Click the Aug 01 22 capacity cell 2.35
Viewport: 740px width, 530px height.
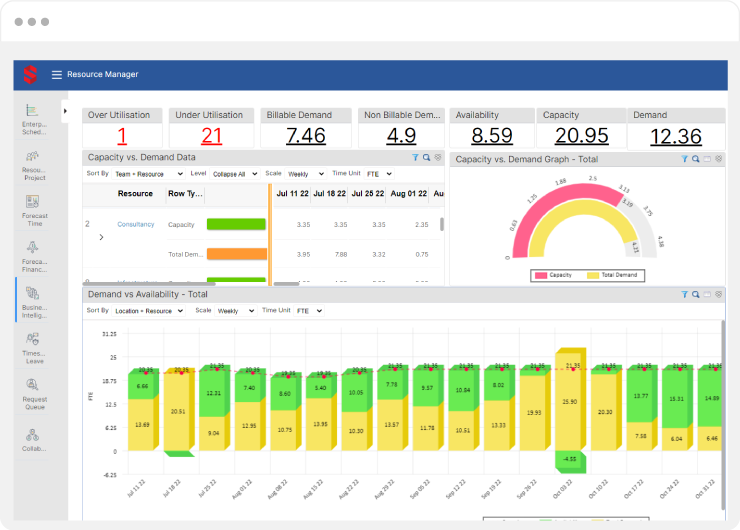coord(421,225)
